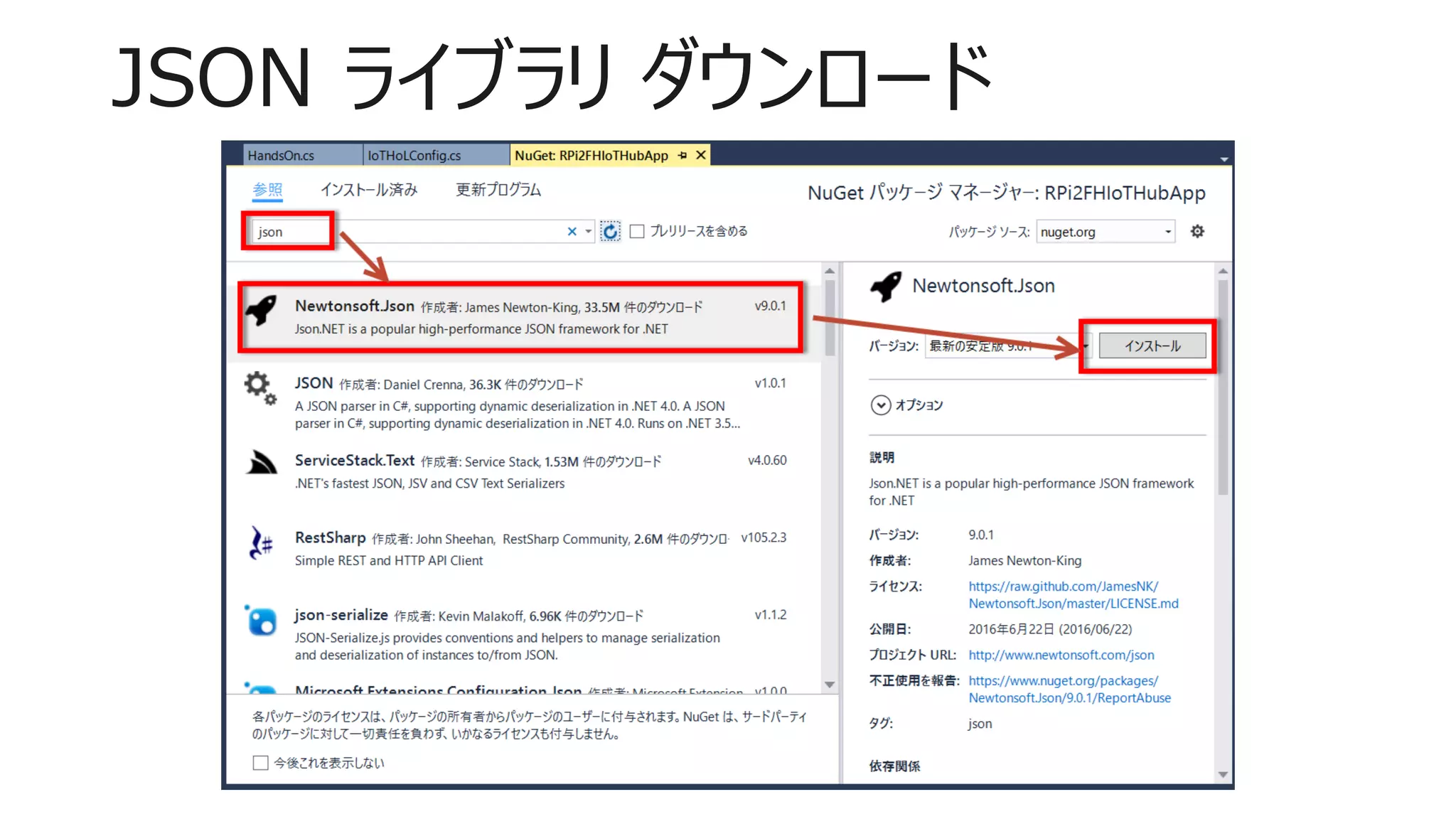The image size is (1456, 819).
Task: Select the 更新プログラム tab
Action: (x=498, y=190)
